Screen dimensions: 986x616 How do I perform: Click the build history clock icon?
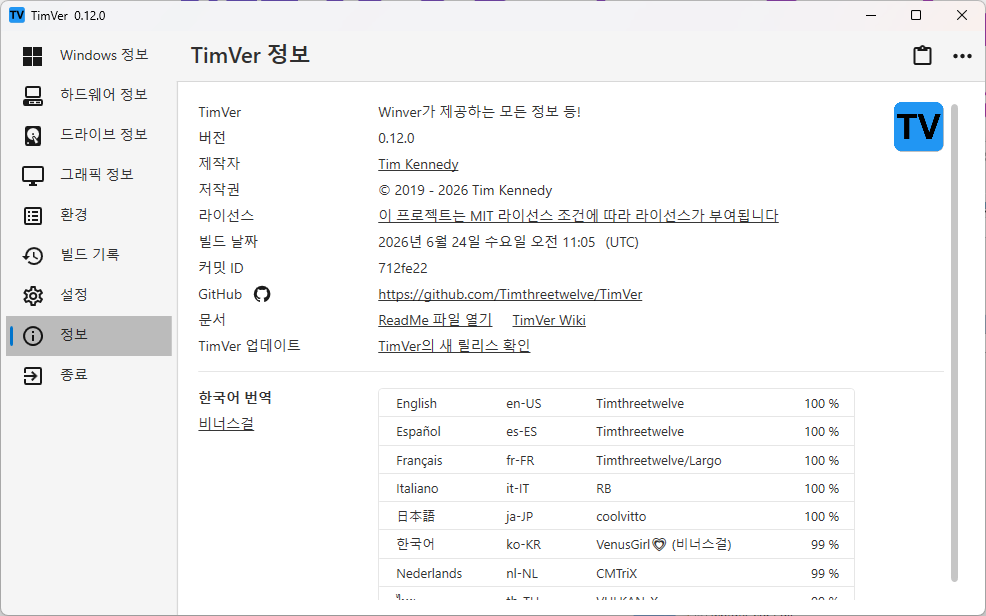33,255
